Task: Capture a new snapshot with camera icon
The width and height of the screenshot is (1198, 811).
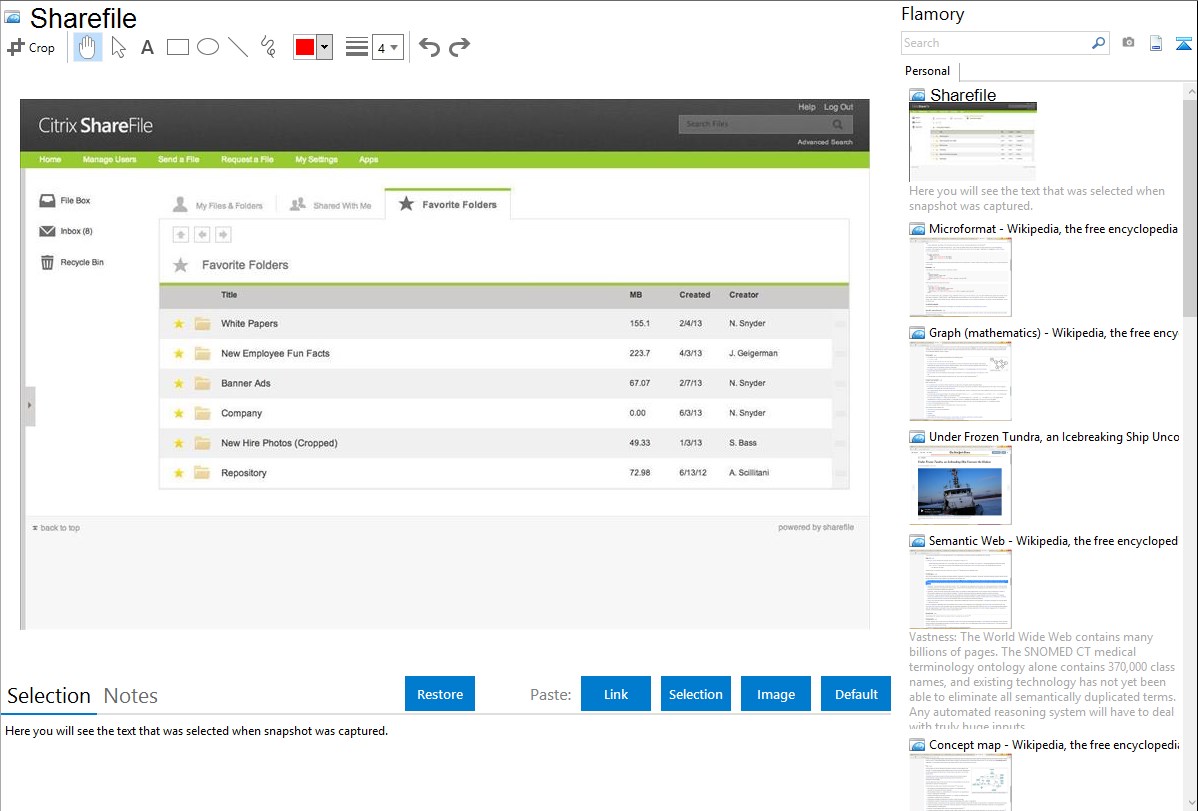Action: click(x=1128, y=43)
